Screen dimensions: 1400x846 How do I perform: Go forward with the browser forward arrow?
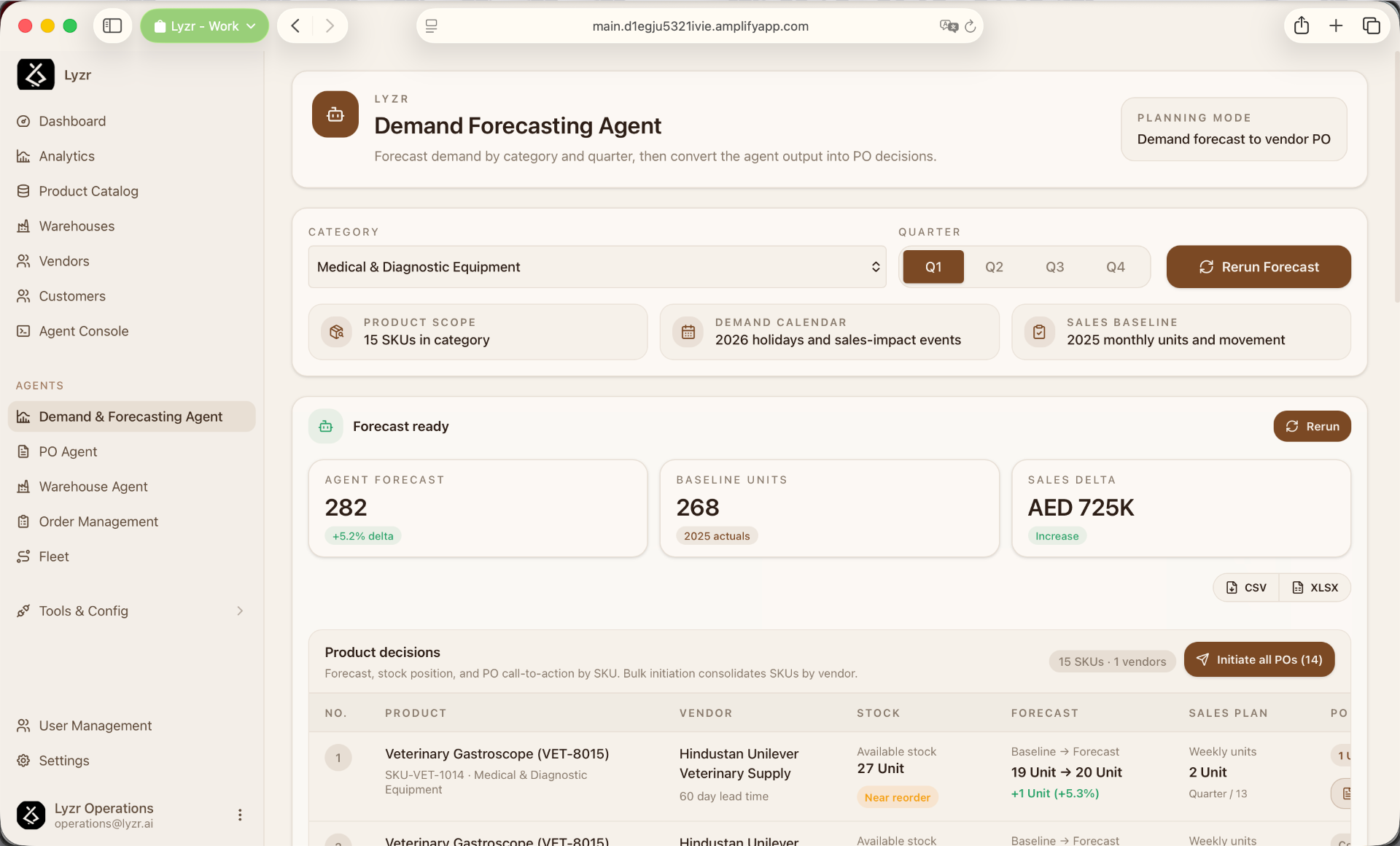330,26
